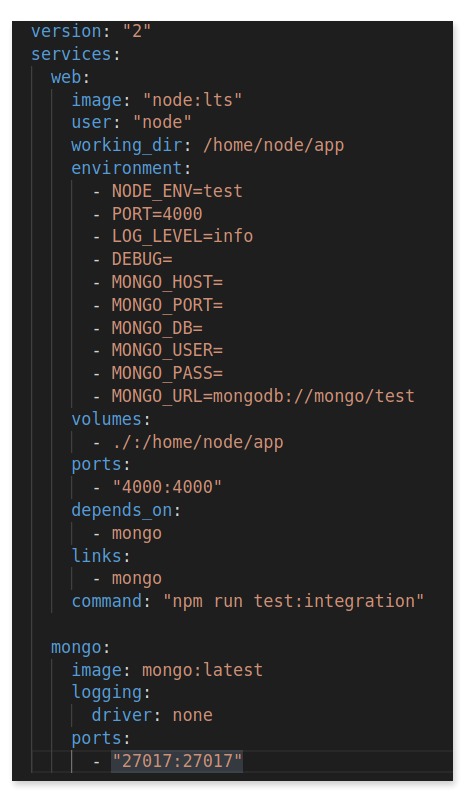Click the user "node" value
465x801 pixels.
[x=162, y=122]
